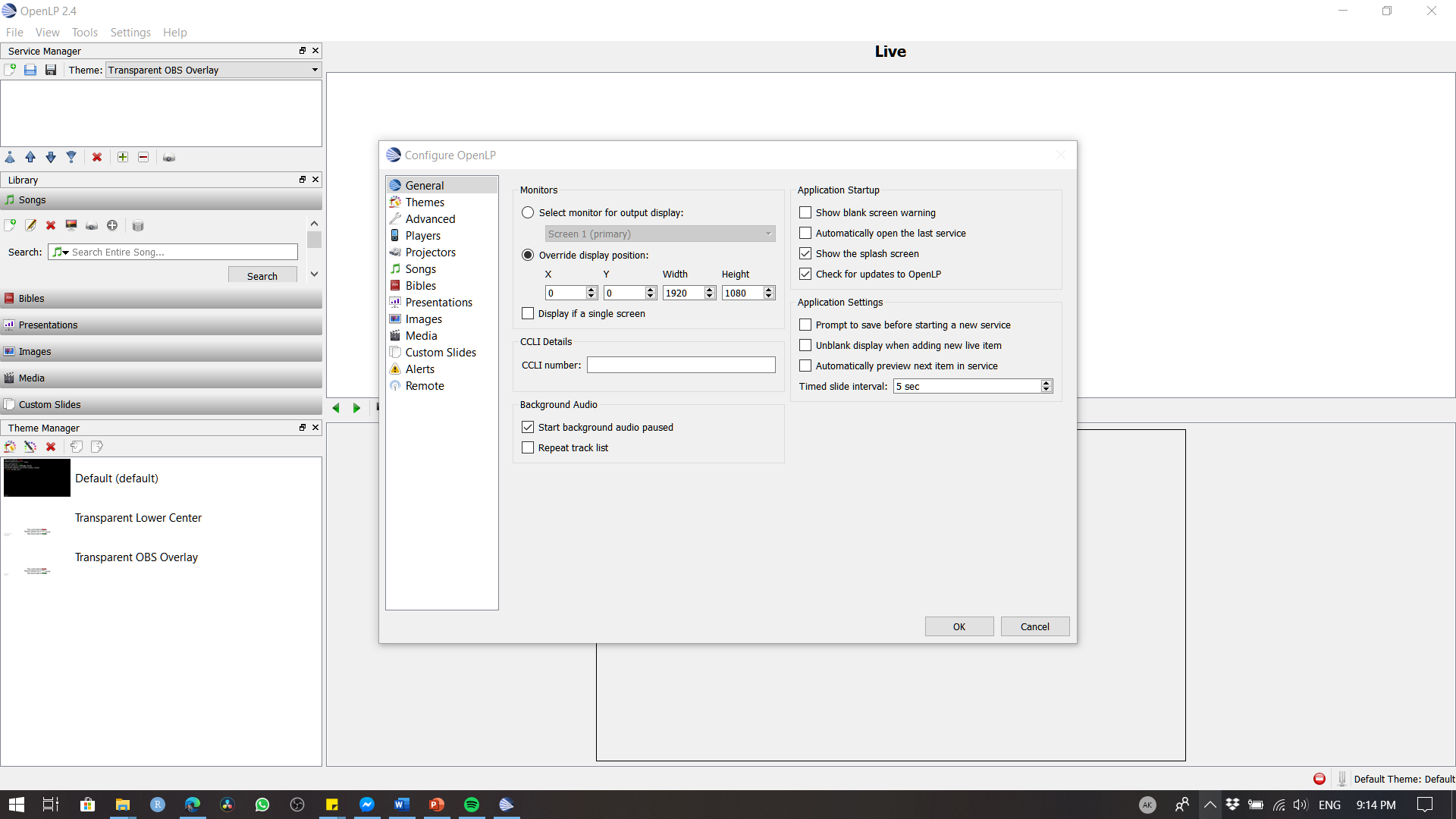This screenshot has height=819, width=1456.
Task: Create a new theme in Theme Manager
Action: point(10,447)
